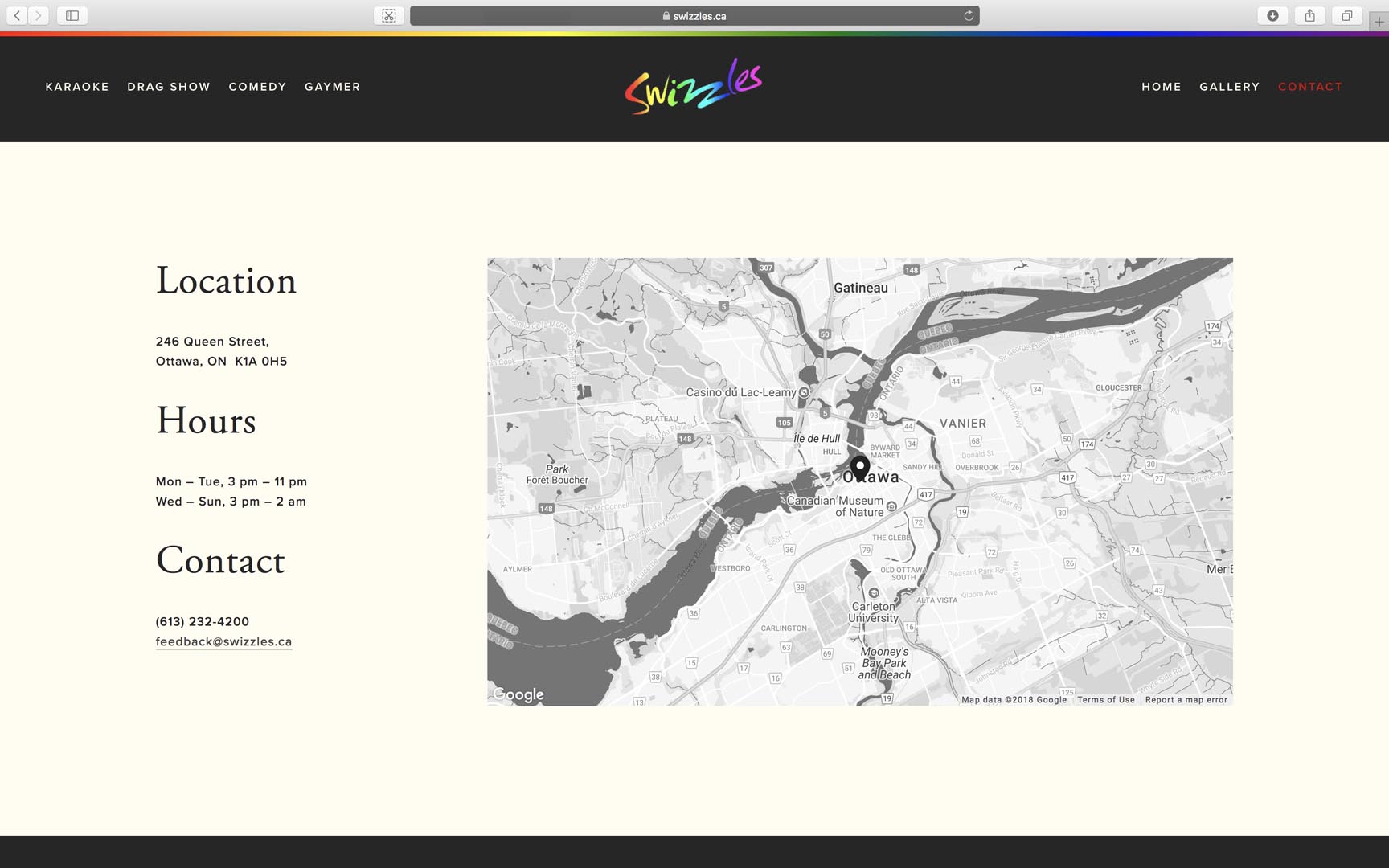Click the Google logo on the map
This screenshot has height=868, width=1389.
[x=518, y=694]
